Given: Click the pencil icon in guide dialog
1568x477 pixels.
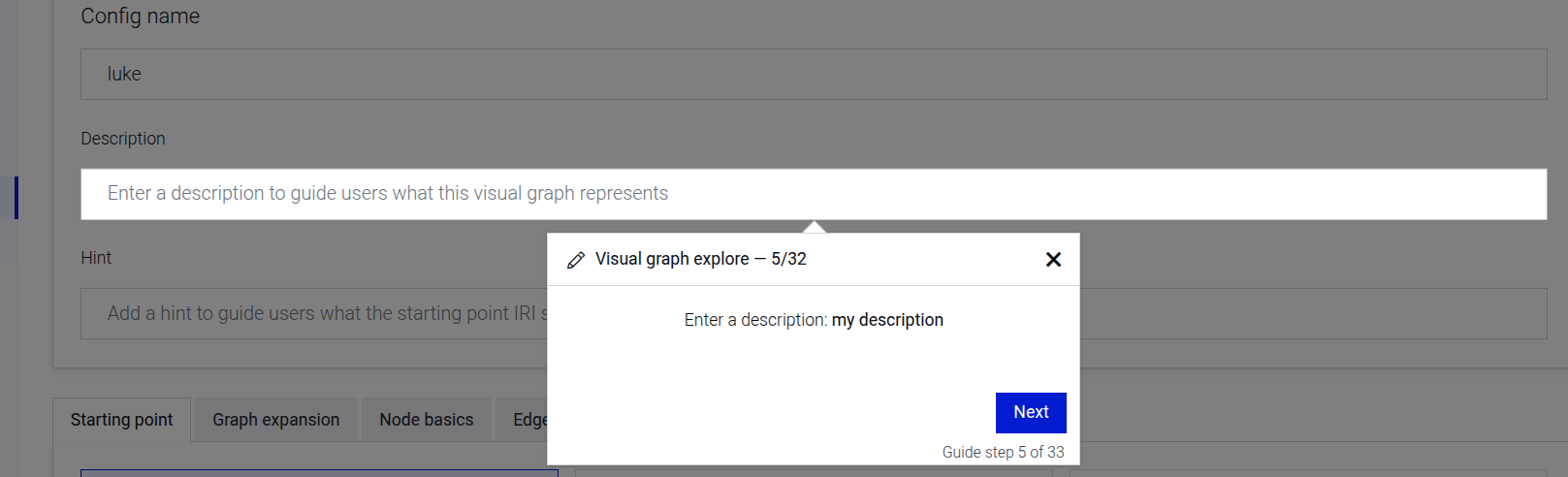Looking at the screenshot, I should pyautogui.click(x=576, y=260).
